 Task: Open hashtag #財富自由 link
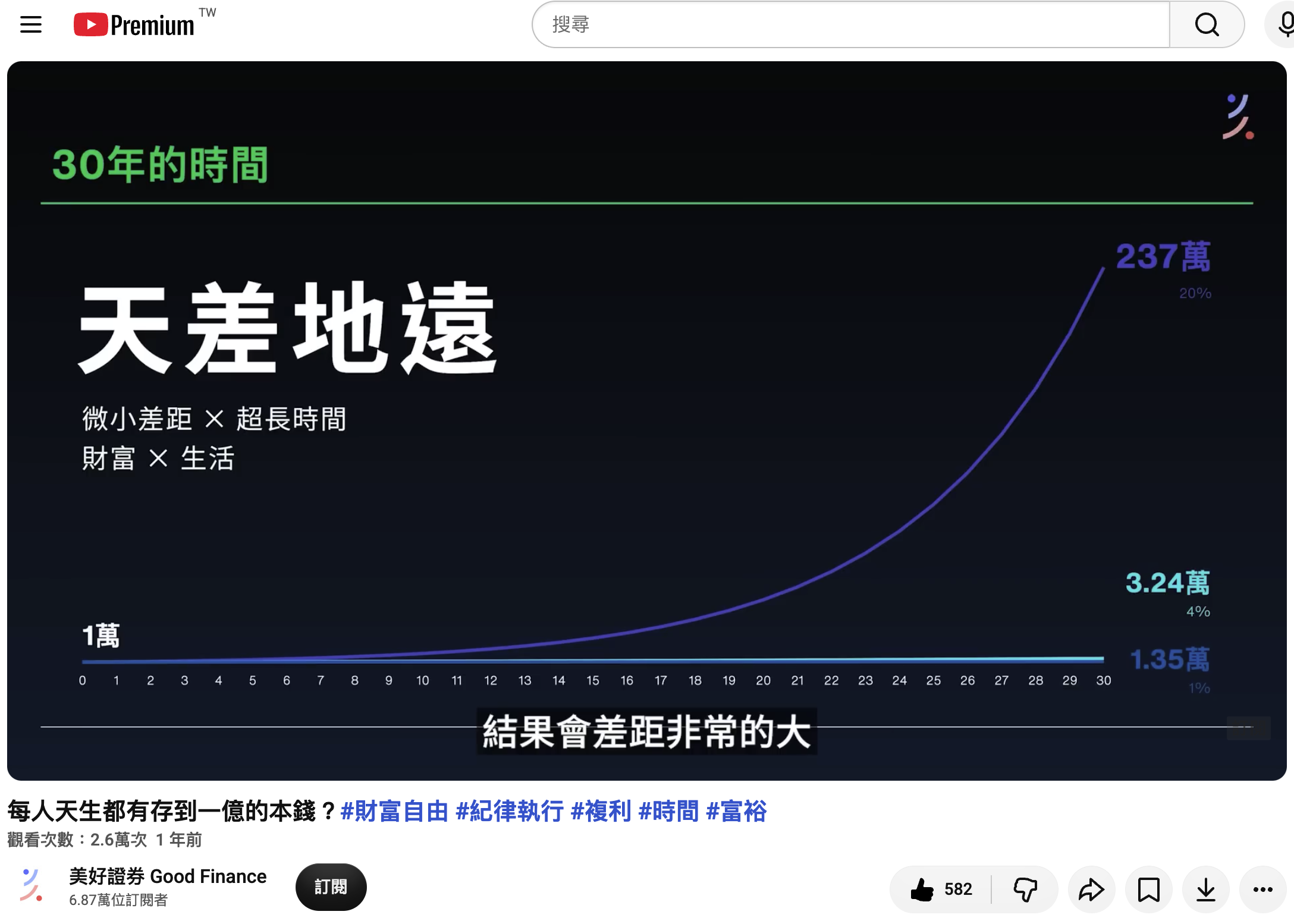point(394,811)
